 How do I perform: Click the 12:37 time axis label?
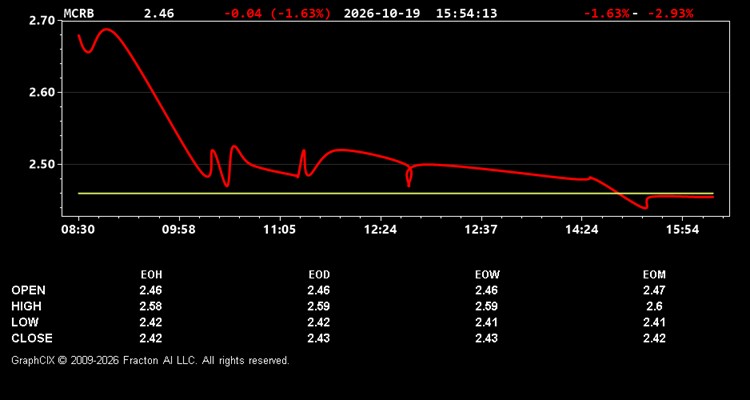coord(480,230)
